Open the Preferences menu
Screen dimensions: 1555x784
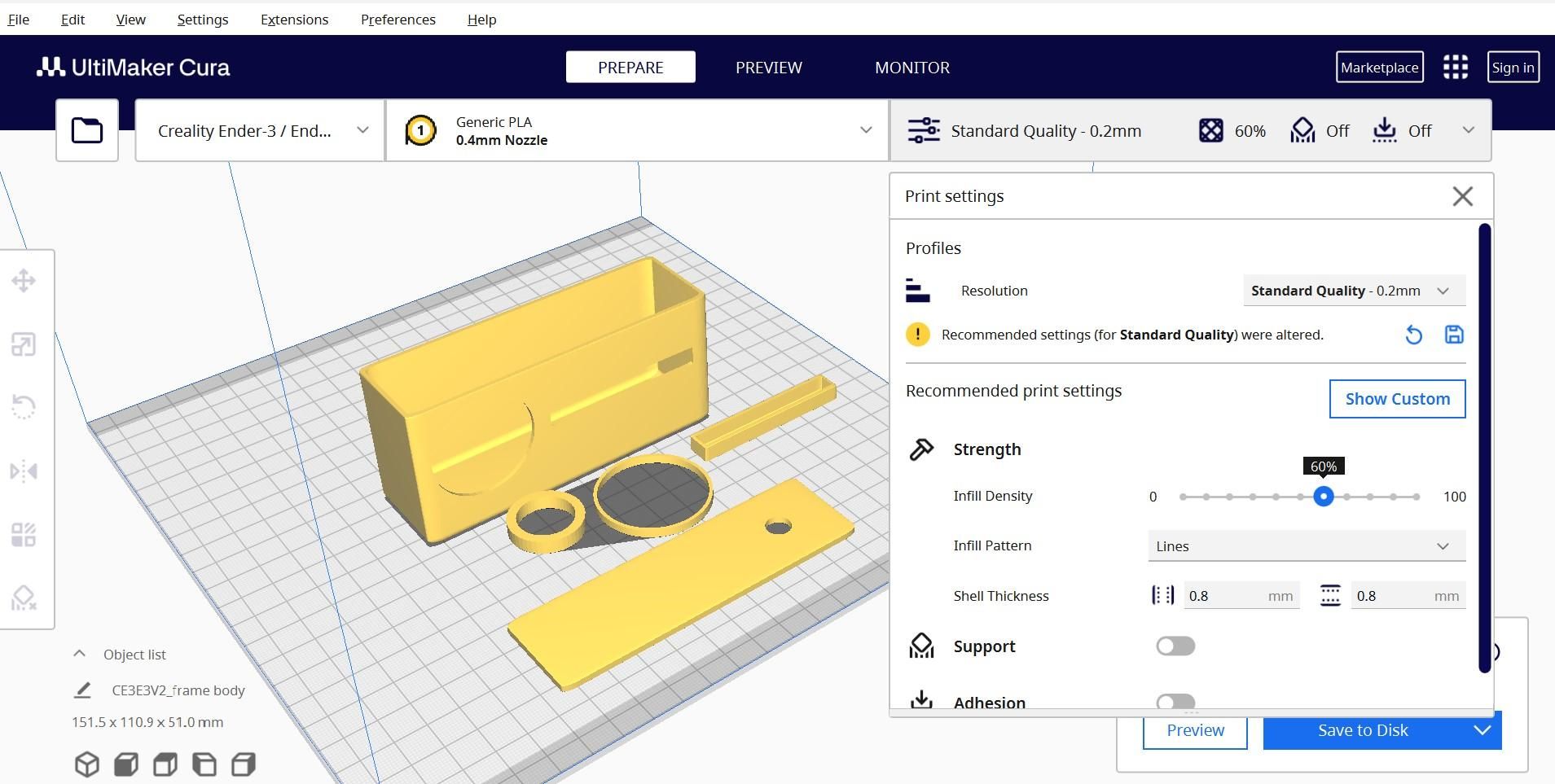(x=398, y=20)
